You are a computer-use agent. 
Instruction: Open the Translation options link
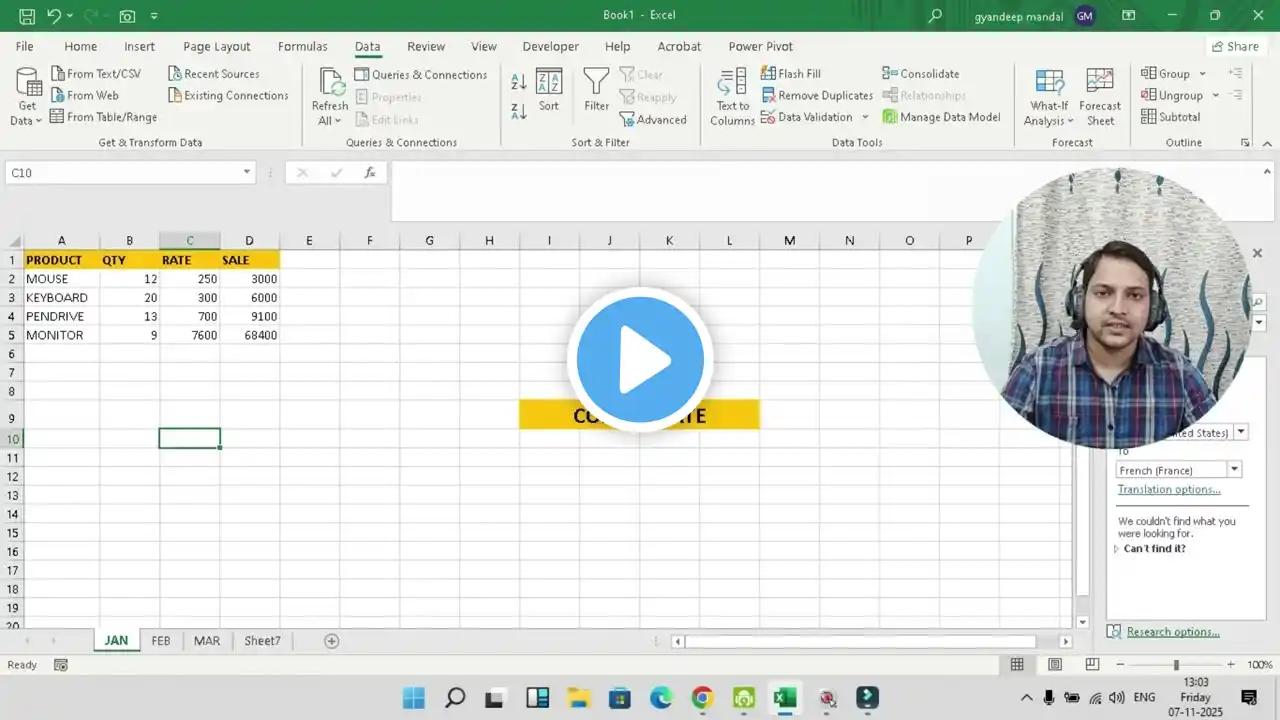pos(1169,490)
